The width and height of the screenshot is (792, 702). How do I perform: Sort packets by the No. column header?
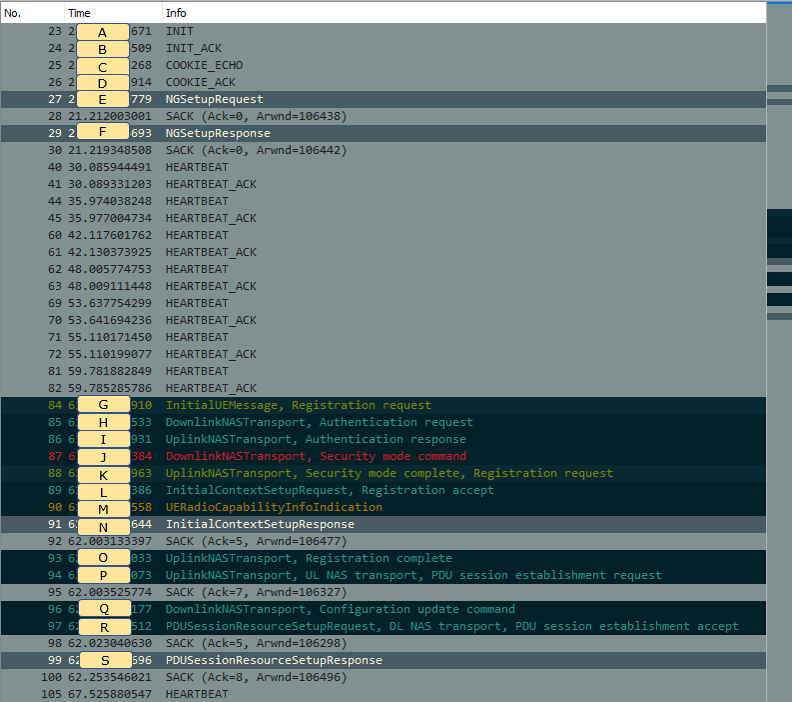(x=32, y=13)
